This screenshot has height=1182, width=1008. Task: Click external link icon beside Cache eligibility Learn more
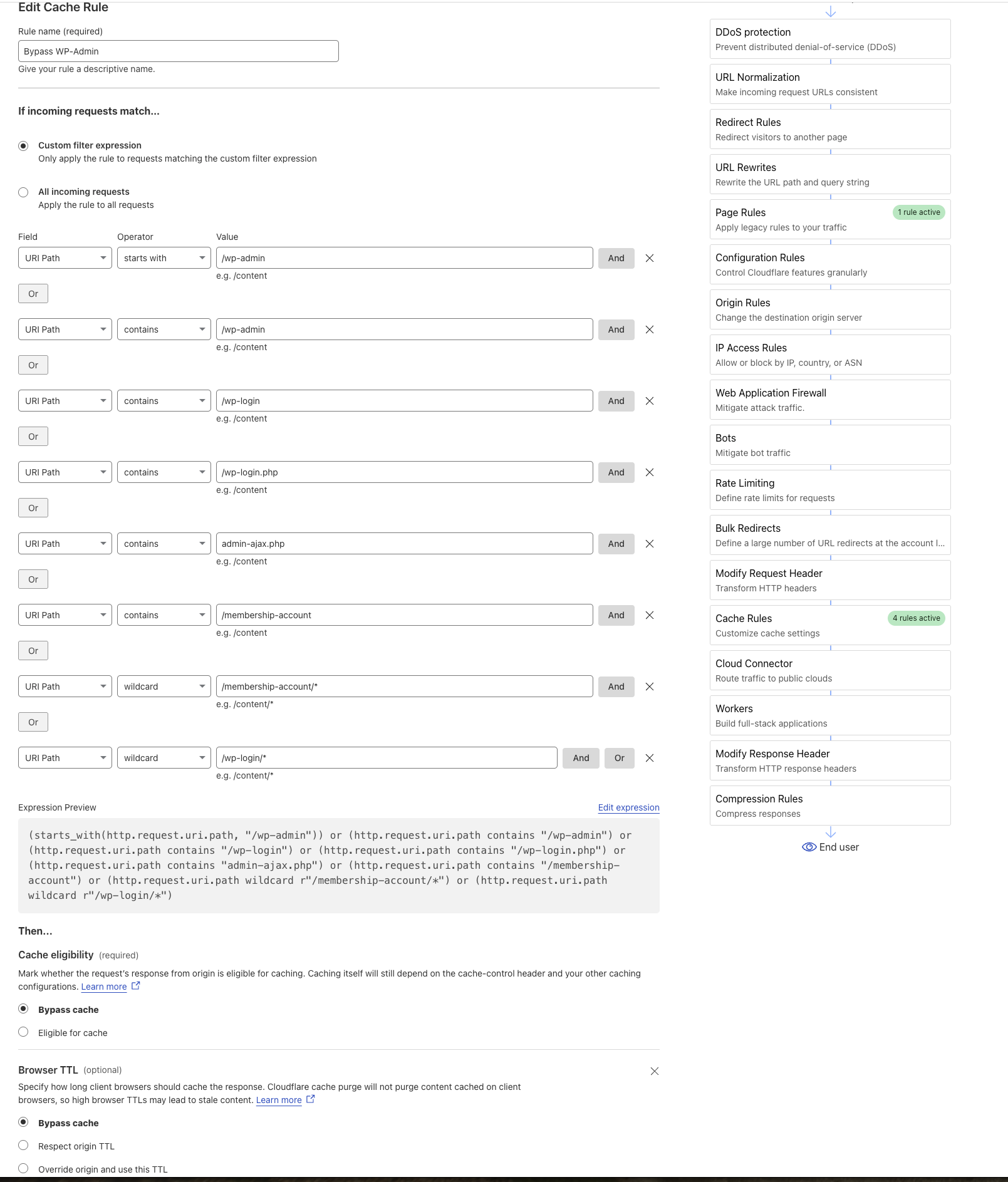[136, 986]
